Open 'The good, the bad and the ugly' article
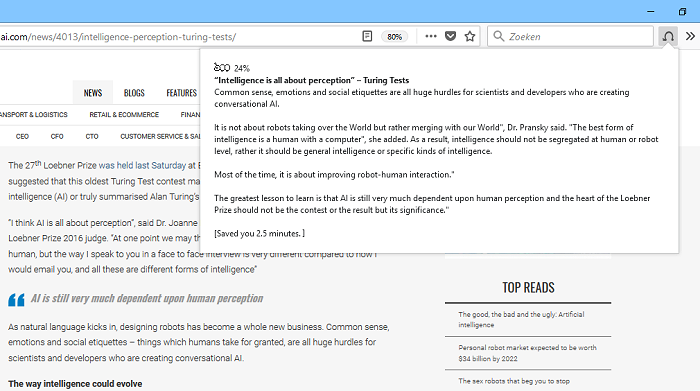Viewport: 700px width, 391px height. click(521, 320)
